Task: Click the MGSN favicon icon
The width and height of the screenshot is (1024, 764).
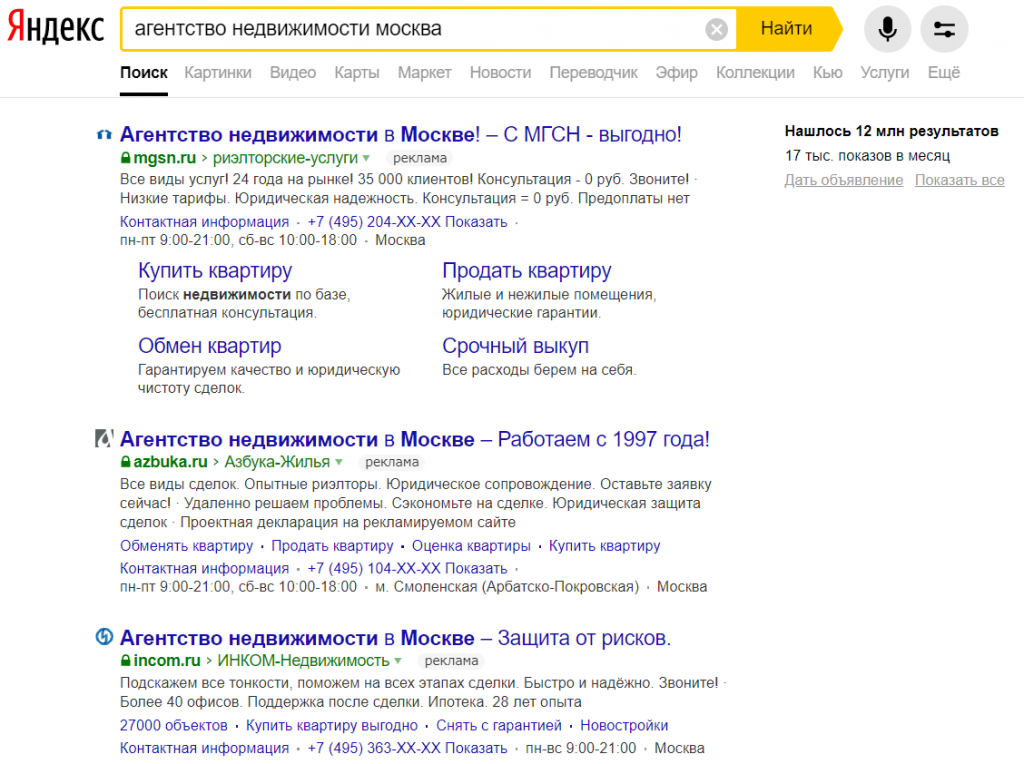Action: pyautogui.click(x=103, y=134)
